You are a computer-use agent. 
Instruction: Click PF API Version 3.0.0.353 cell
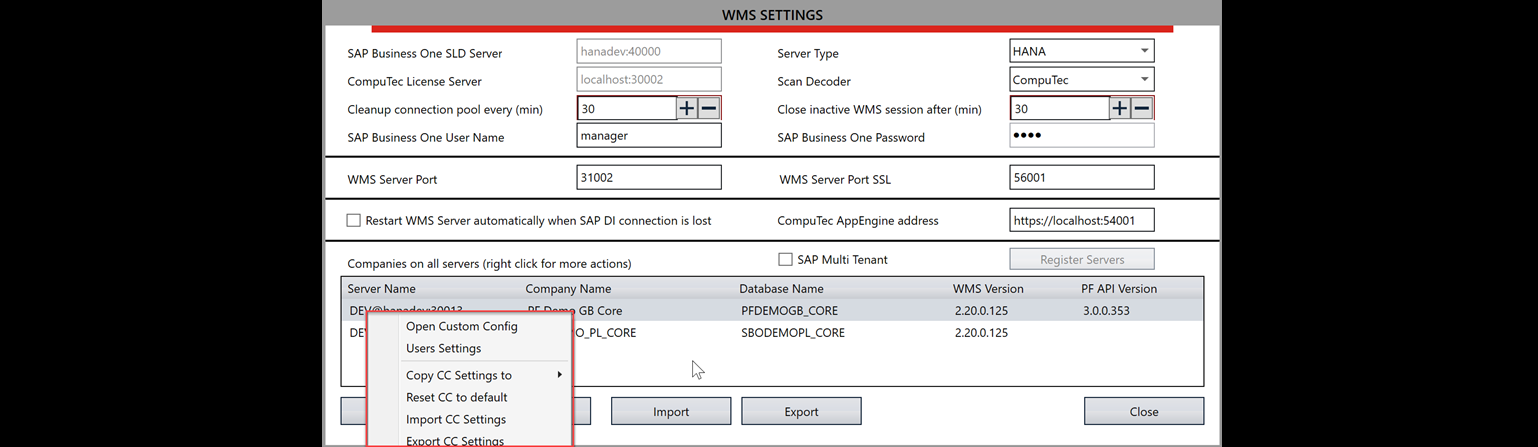point(1106,311)
